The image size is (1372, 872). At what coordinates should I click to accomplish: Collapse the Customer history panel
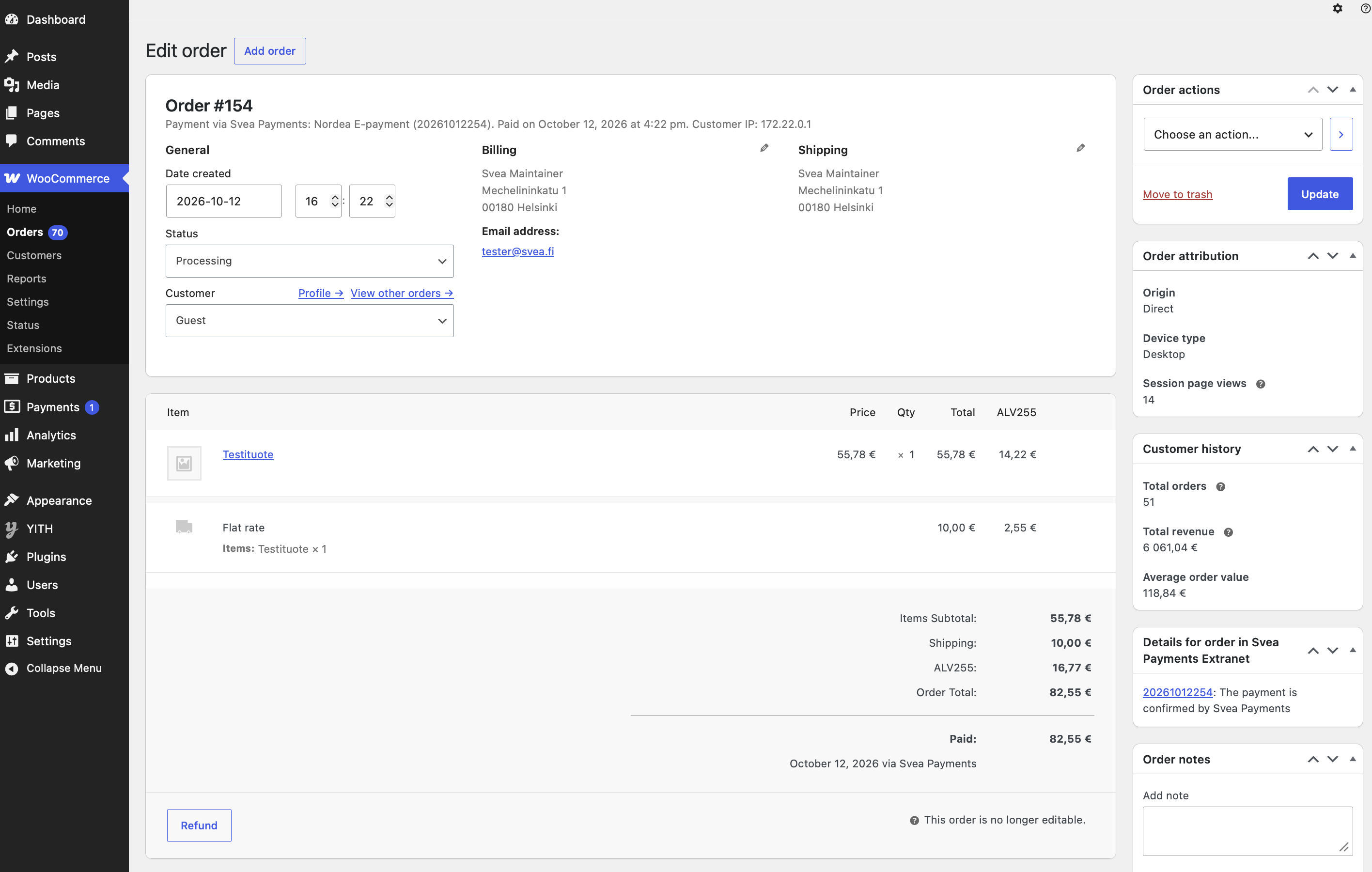tap(1352, 449)
